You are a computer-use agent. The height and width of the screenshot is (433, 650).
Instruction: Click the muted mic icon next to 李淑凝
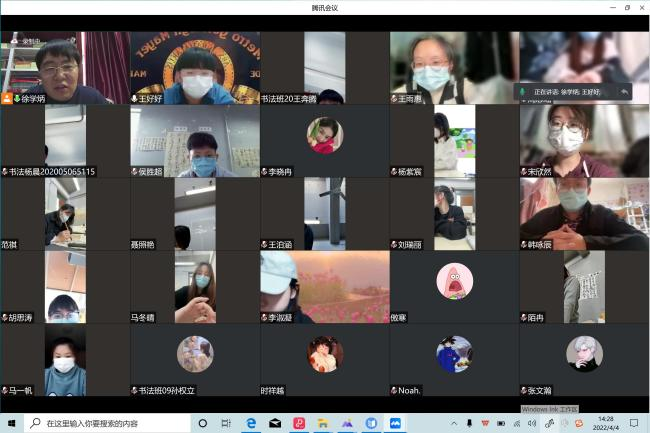point(264,317)
